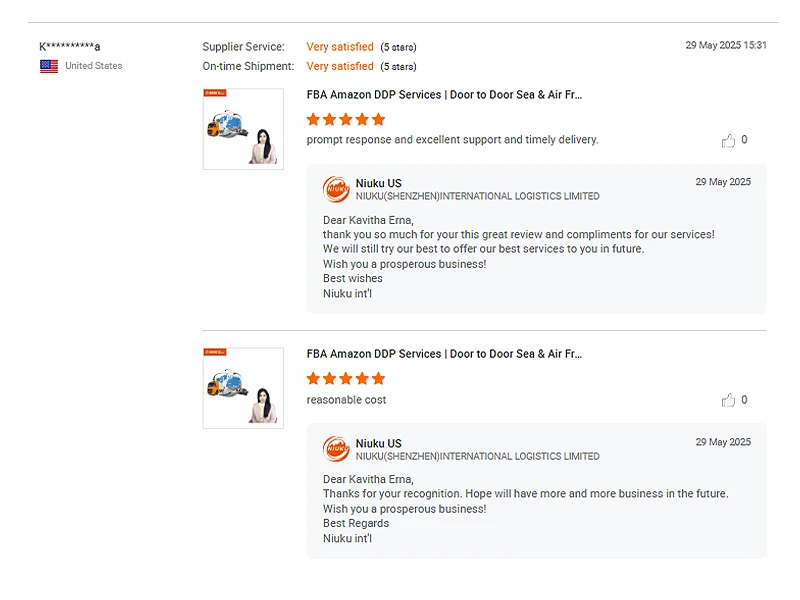Open the product thumbnail beside the "prompt response" review
Viewport: 800px width, 600px height.
243,129
